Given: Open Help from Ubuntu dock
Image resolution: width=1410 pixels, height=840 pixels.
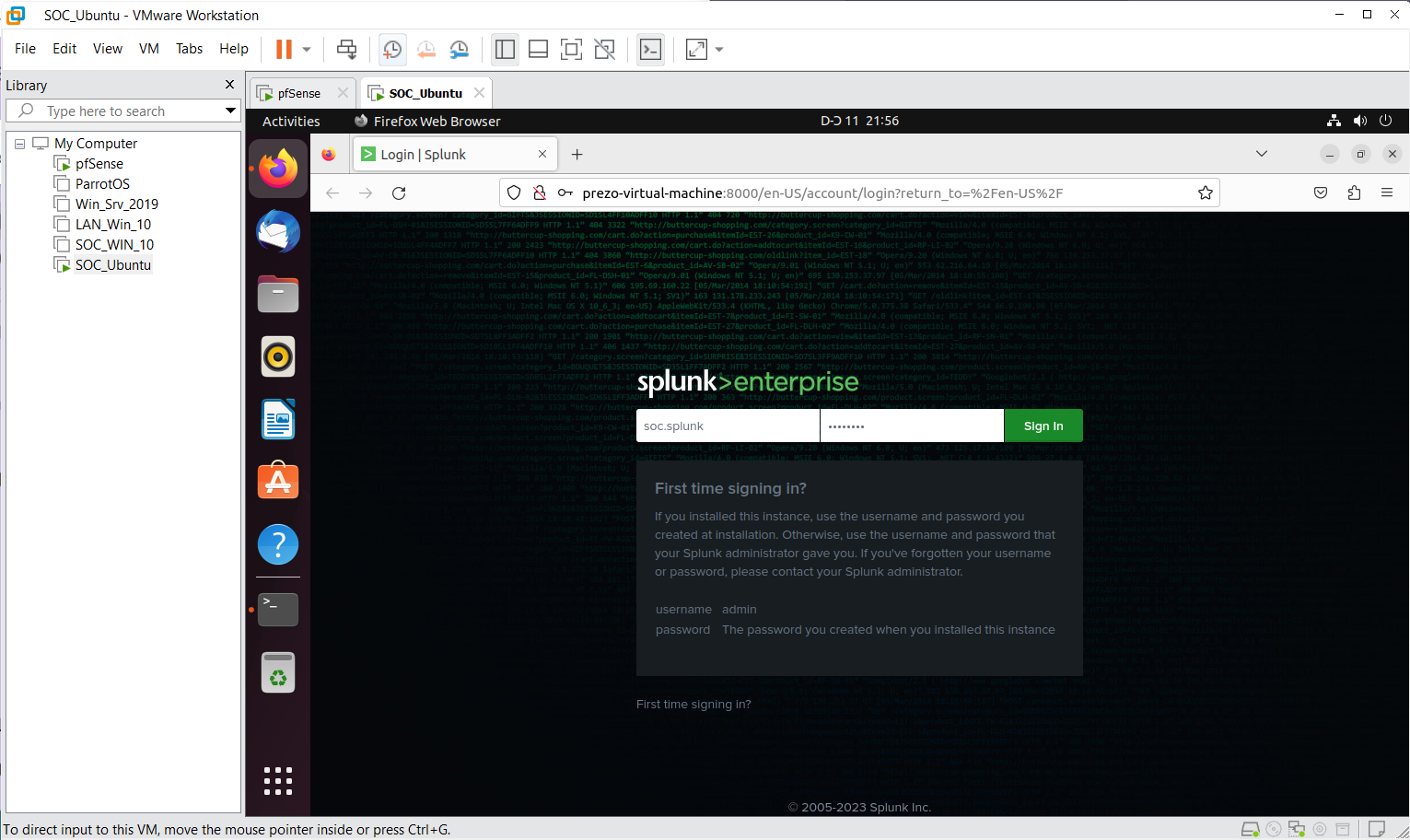Looking at the screenshot, I should (278, 544).
